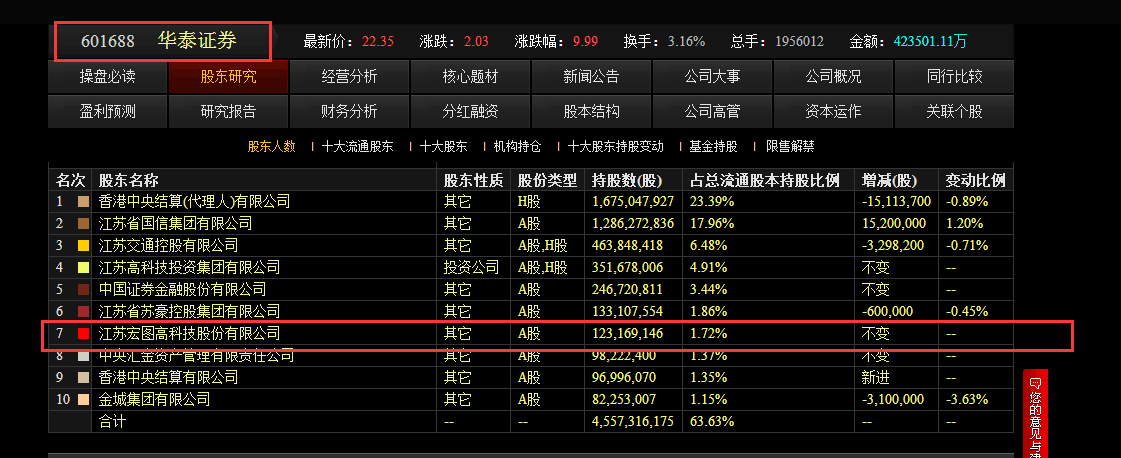Open 关联个股 tab
This screenshot has height=458, width=1121.
954,111
